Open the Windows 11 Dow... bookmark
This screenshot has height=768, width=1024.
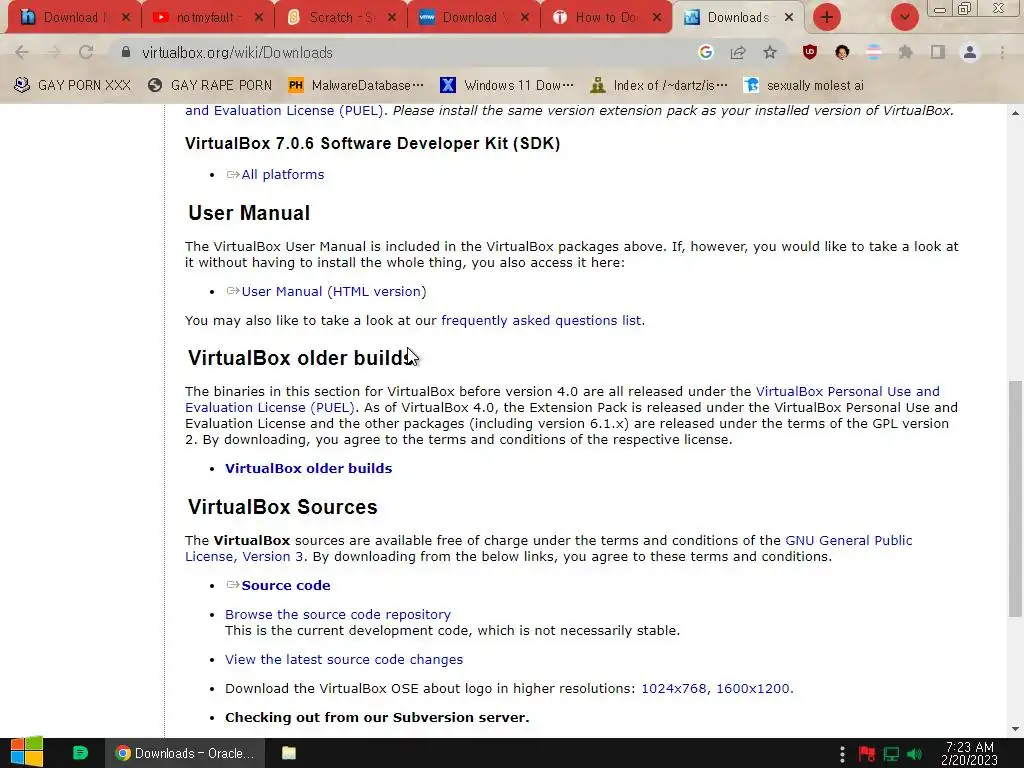[507, 85]
